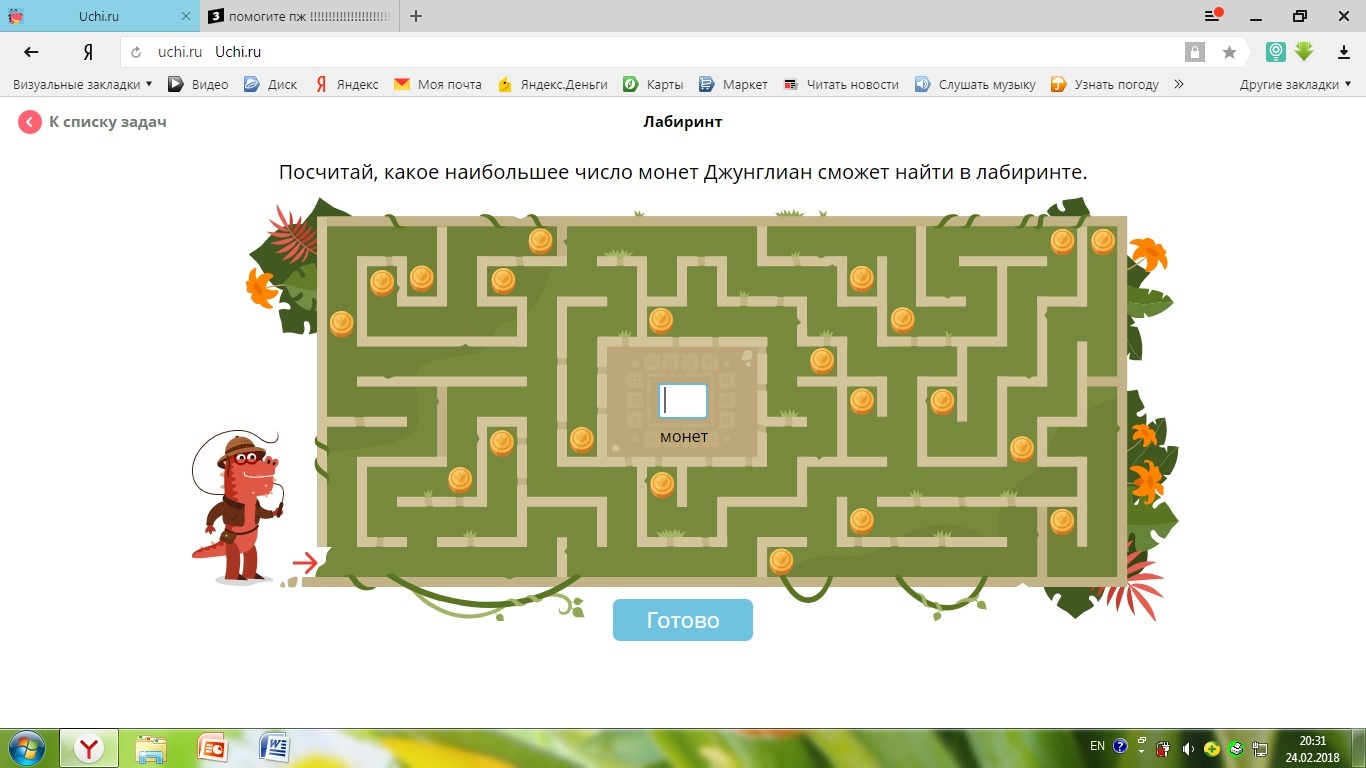Screen dimensions: 1366x768
Task: Open the Маркет bookmark
Action: (733, 85)
